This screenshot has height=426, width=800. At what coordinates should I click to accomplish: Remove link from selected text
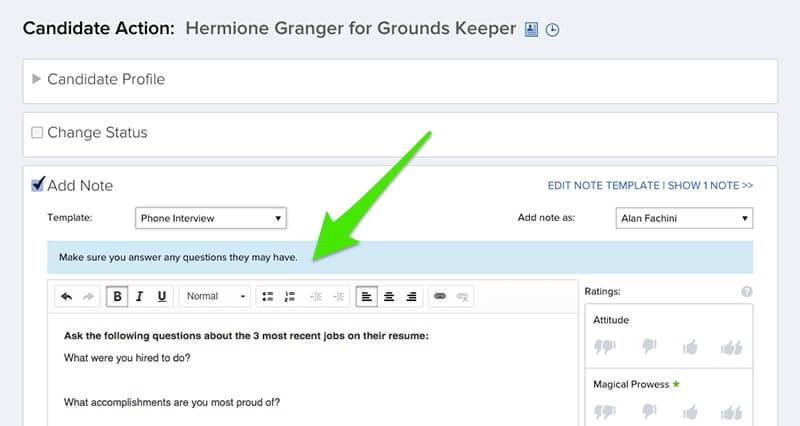[x=462, y=296]
